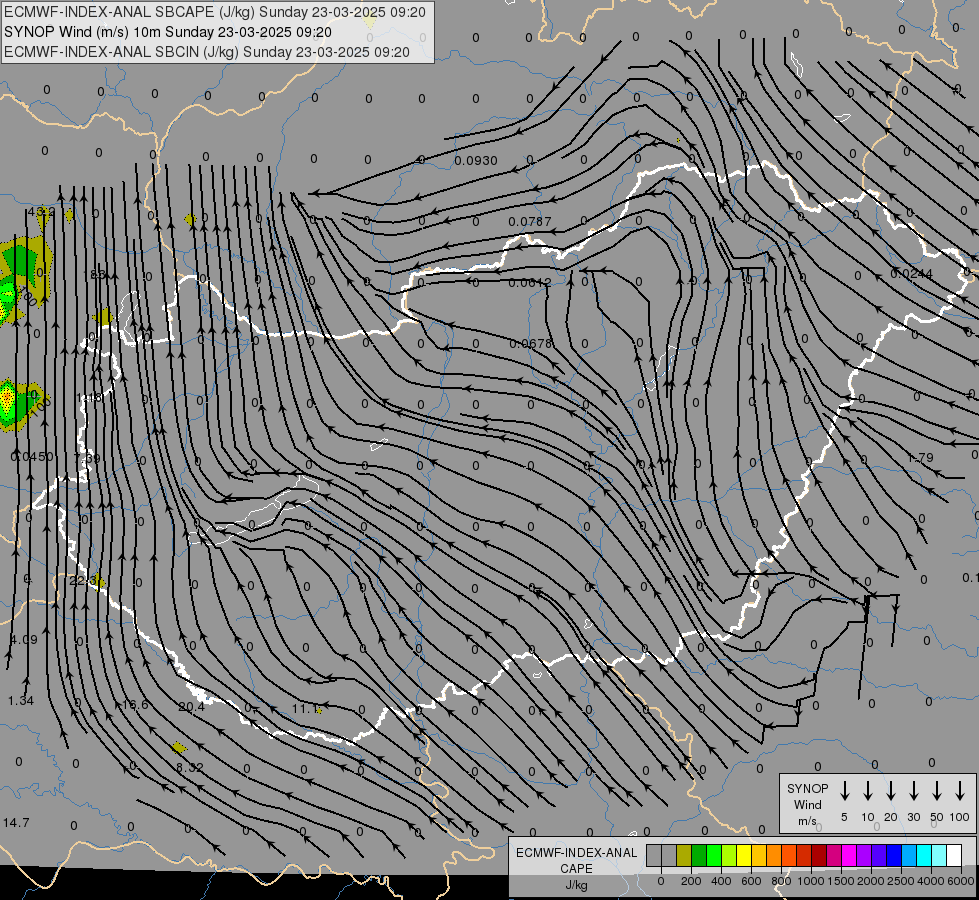Select the sky blue CAPE legend swatch
Viewport: 979px width, 900px height.
(x=910, y=855)
